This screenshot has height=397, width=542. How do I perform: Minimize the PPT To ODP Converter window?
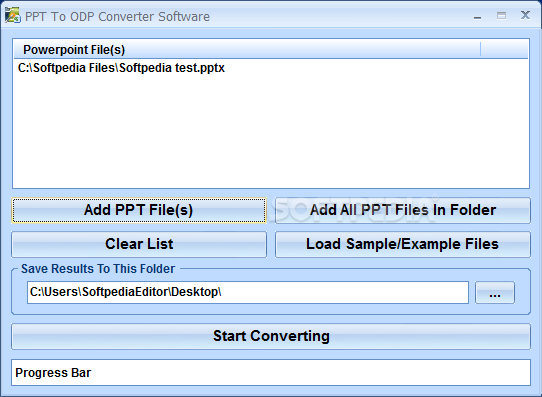(478, 17)
